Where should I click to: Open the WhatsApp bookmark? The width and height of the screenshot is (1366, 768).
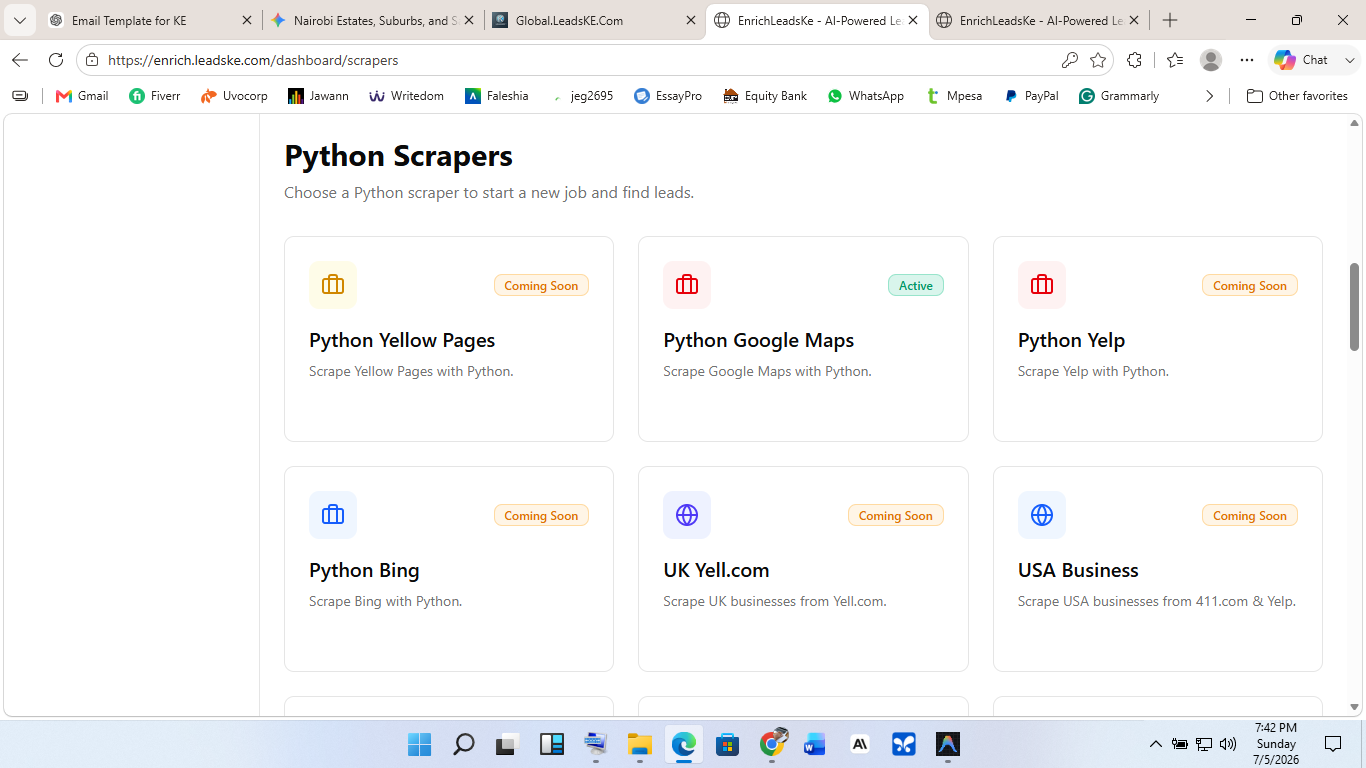coord(866,96)
